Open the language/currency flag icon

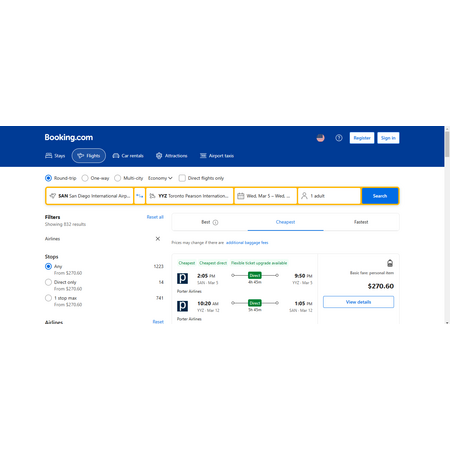(x=320, y=138)
